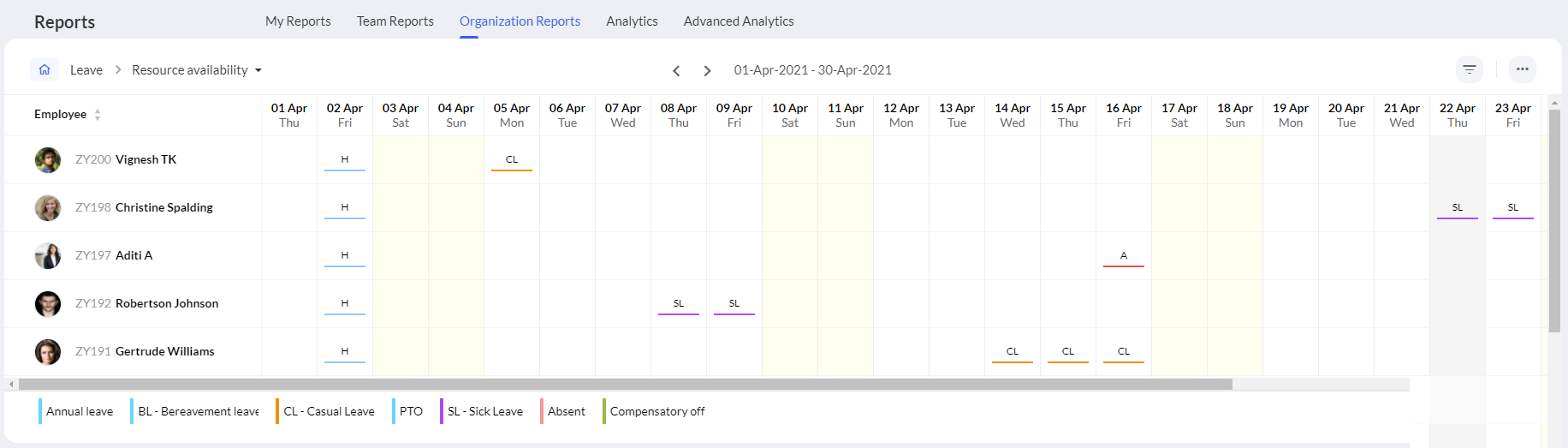Open the three-dots more options menu

pos(1523,69)
